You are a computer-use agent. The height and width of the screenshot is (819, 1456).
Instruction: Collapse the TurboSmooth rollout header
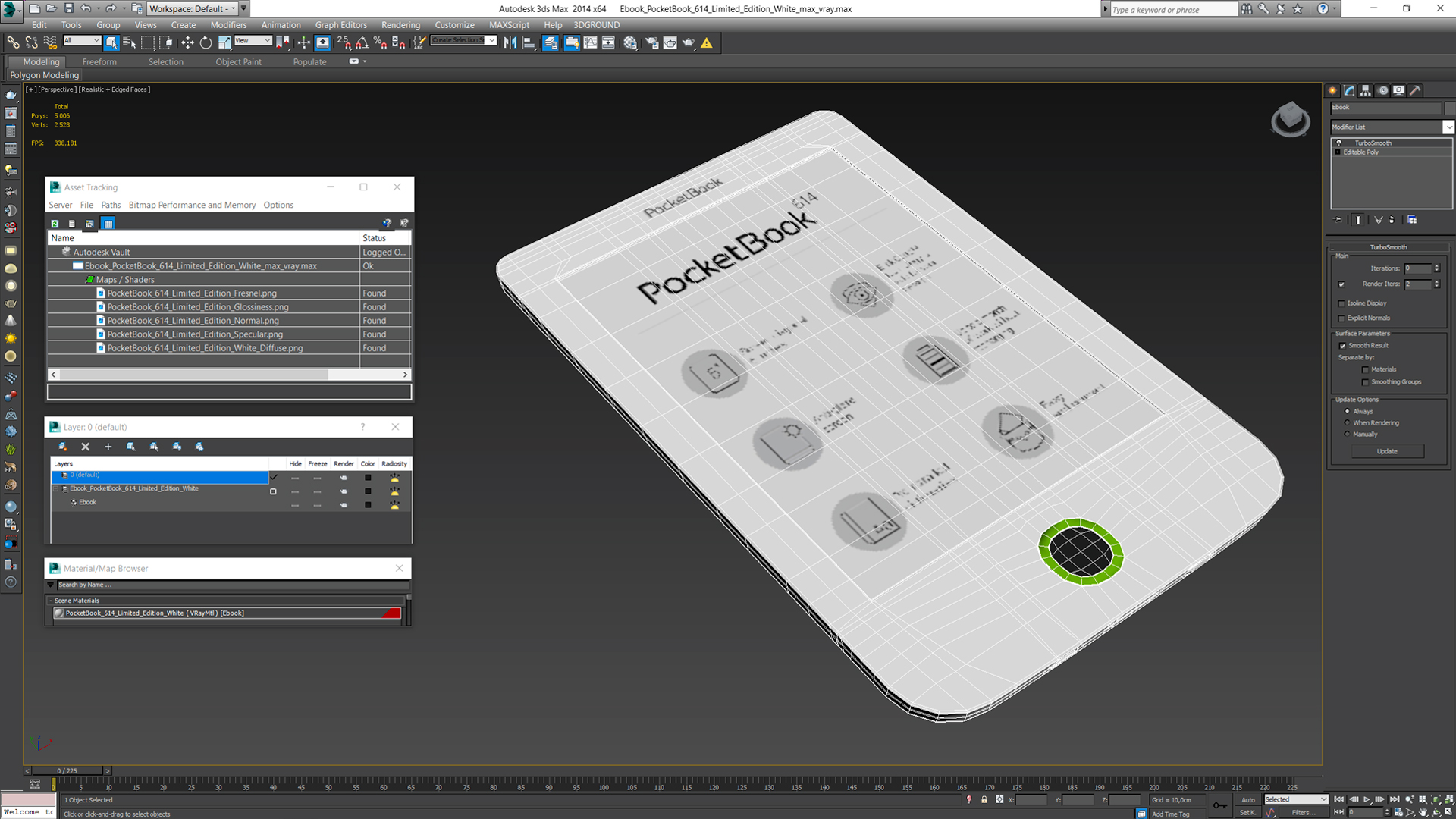click(x=1388, y=247)
